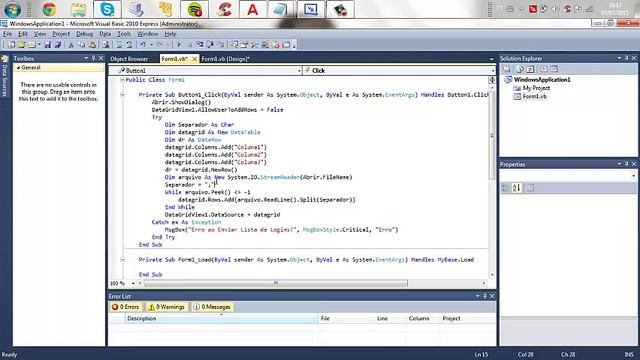Click the Property Pages icon in Properties
Viewport: 640px width, 360px height.
tap(531, 188)
